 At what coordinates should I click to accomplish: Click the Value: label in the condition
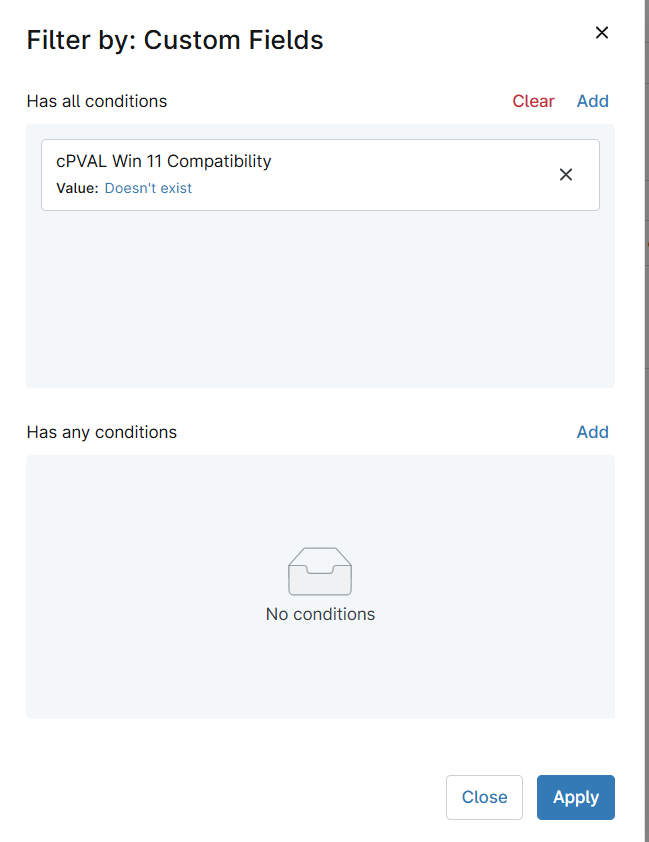(77, 188)
